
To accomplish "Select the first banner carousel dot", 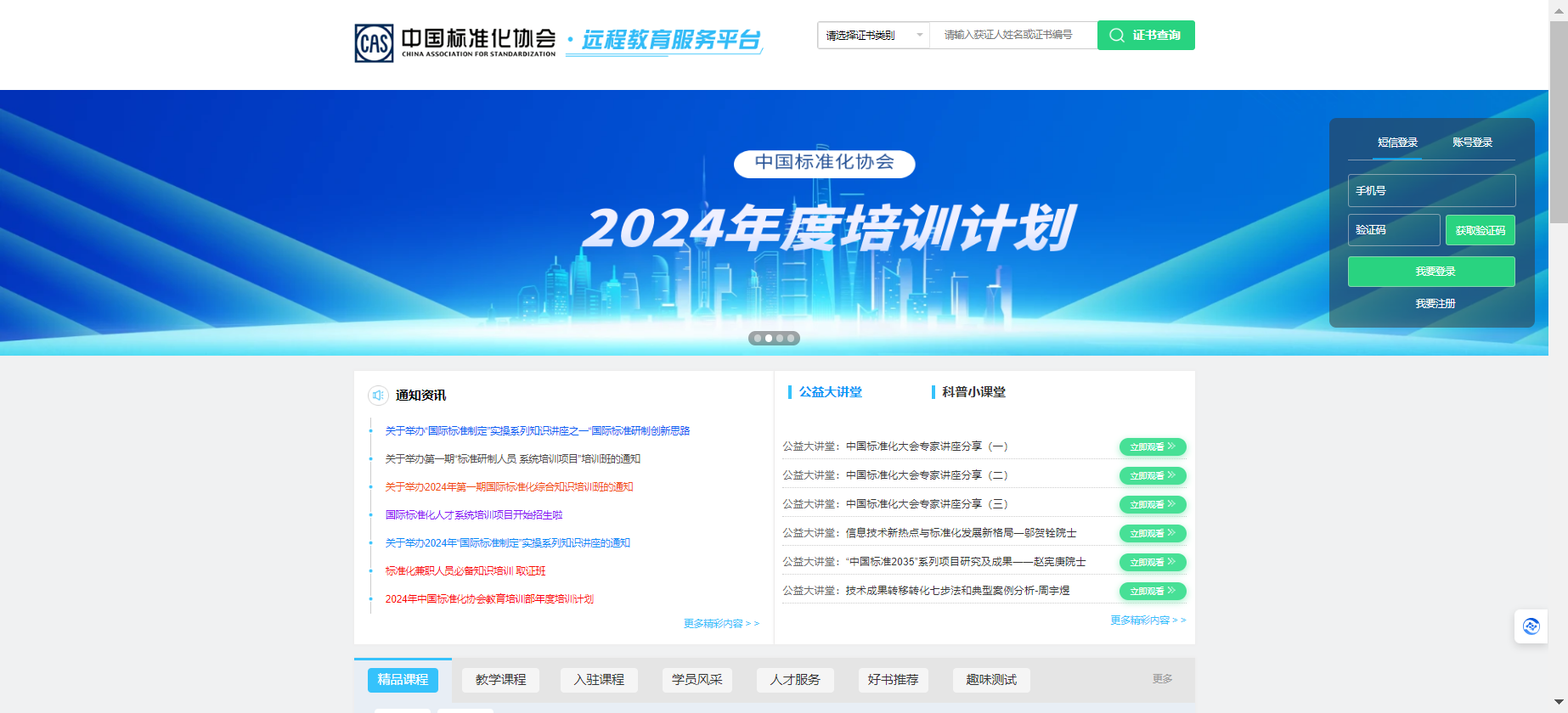I will pyautogui.click(x=758, y=338).
